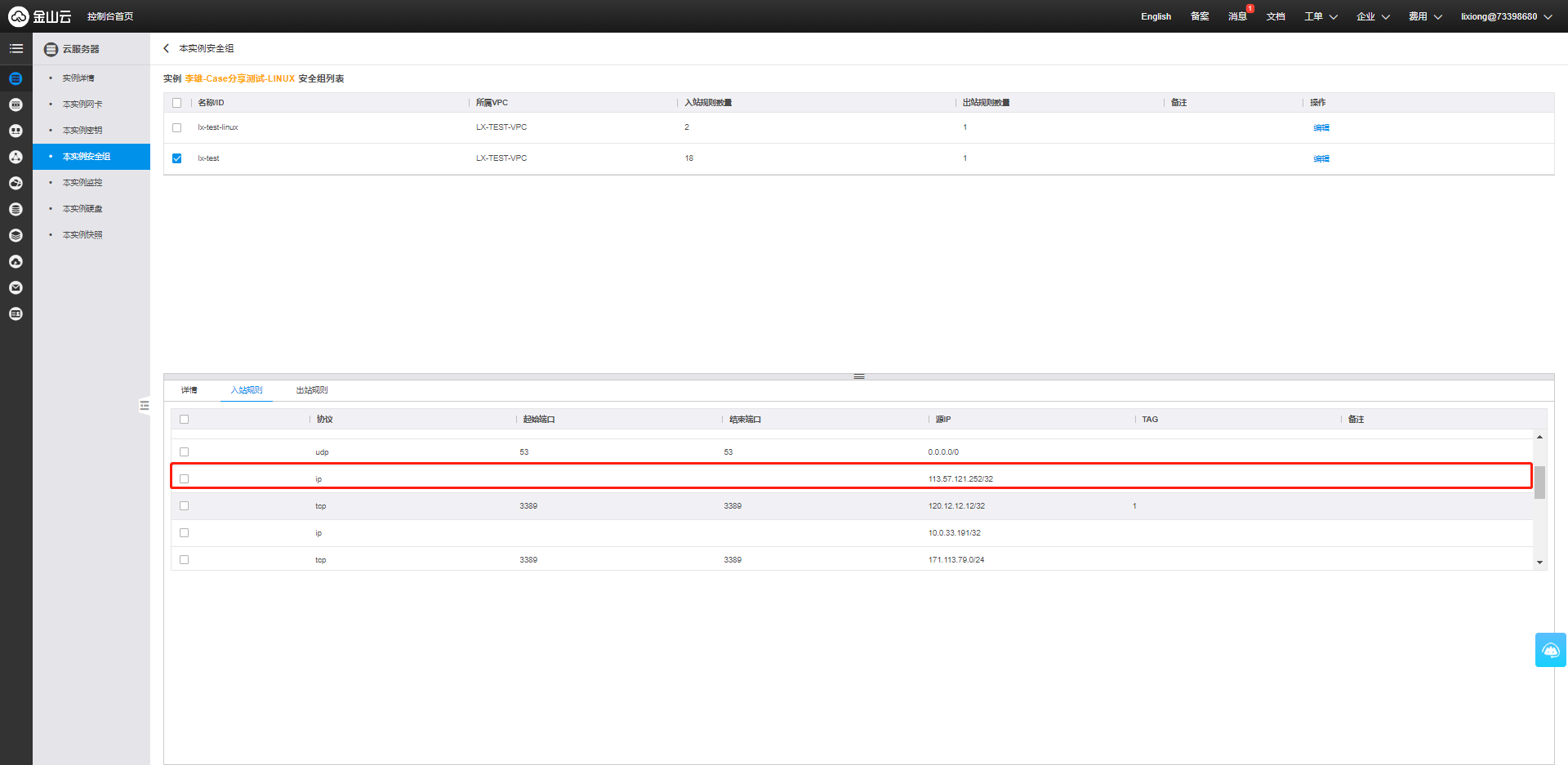Click the 协议 column header
Viewport: 1568px width, 765px height.
pyautogui.click(x=325, y=420)
